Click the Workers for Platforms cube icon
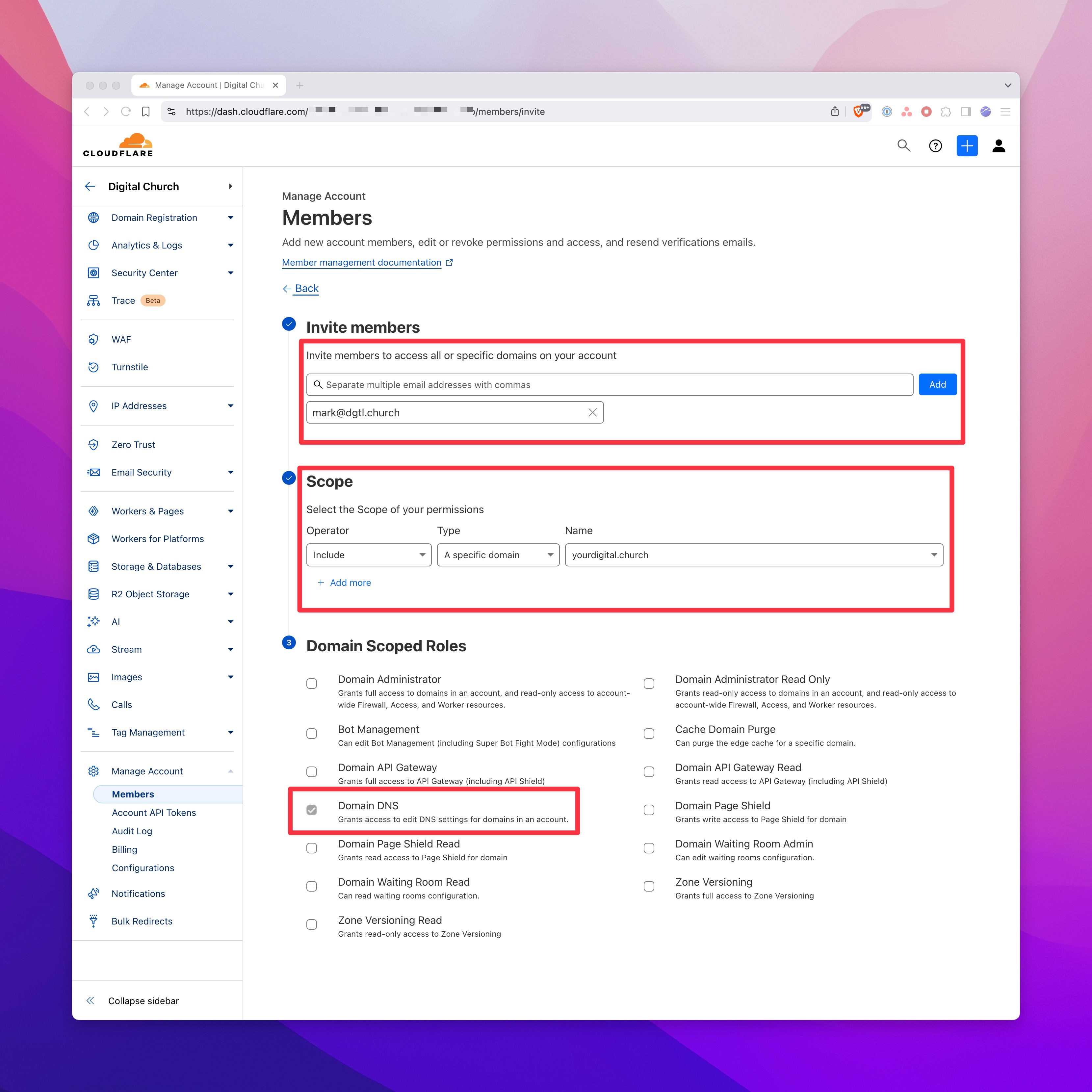Viewport: 1092px width, 1092px height. pos(93,539)
